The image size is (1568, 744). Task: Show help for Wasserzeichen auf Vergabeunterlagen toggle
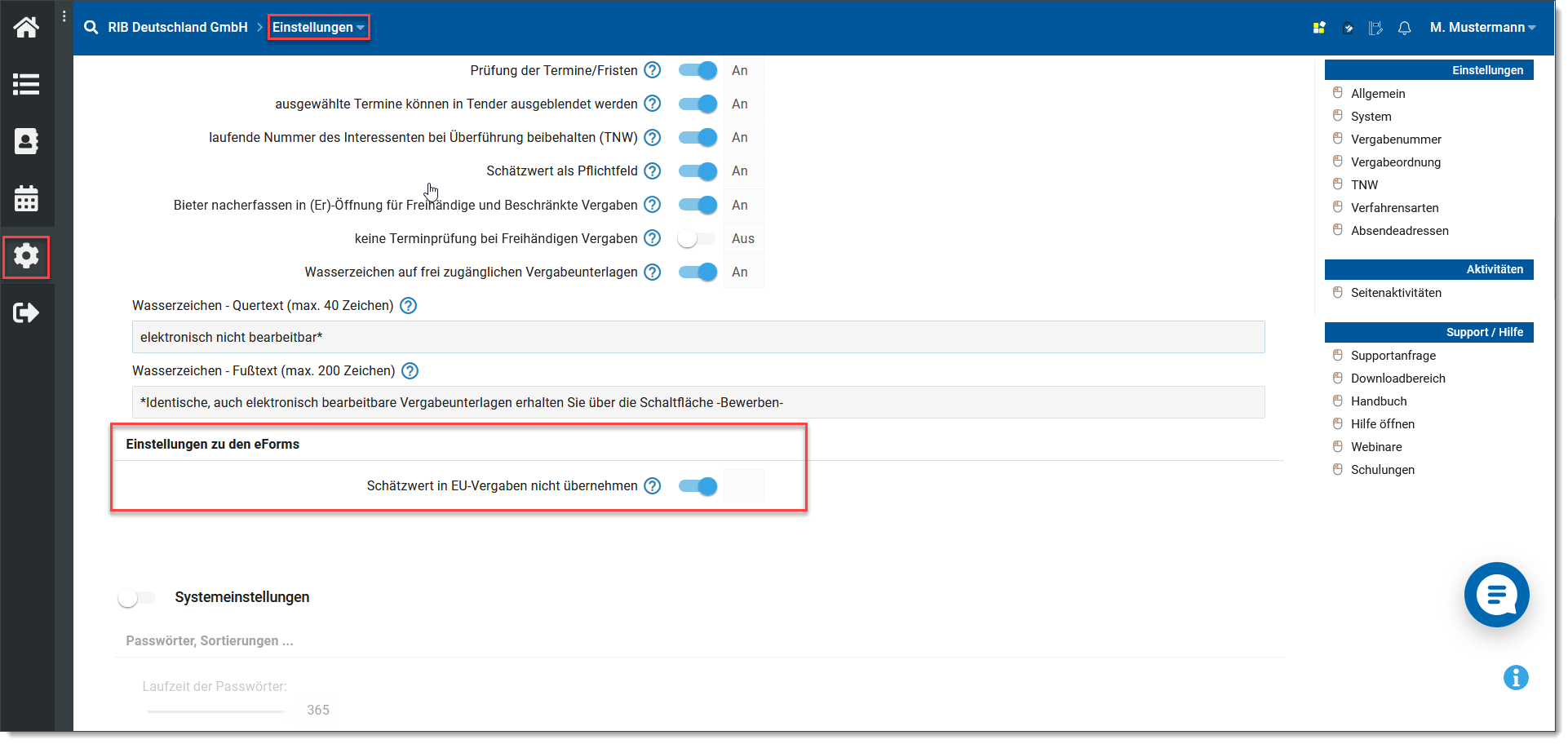[x=652, y=272]
